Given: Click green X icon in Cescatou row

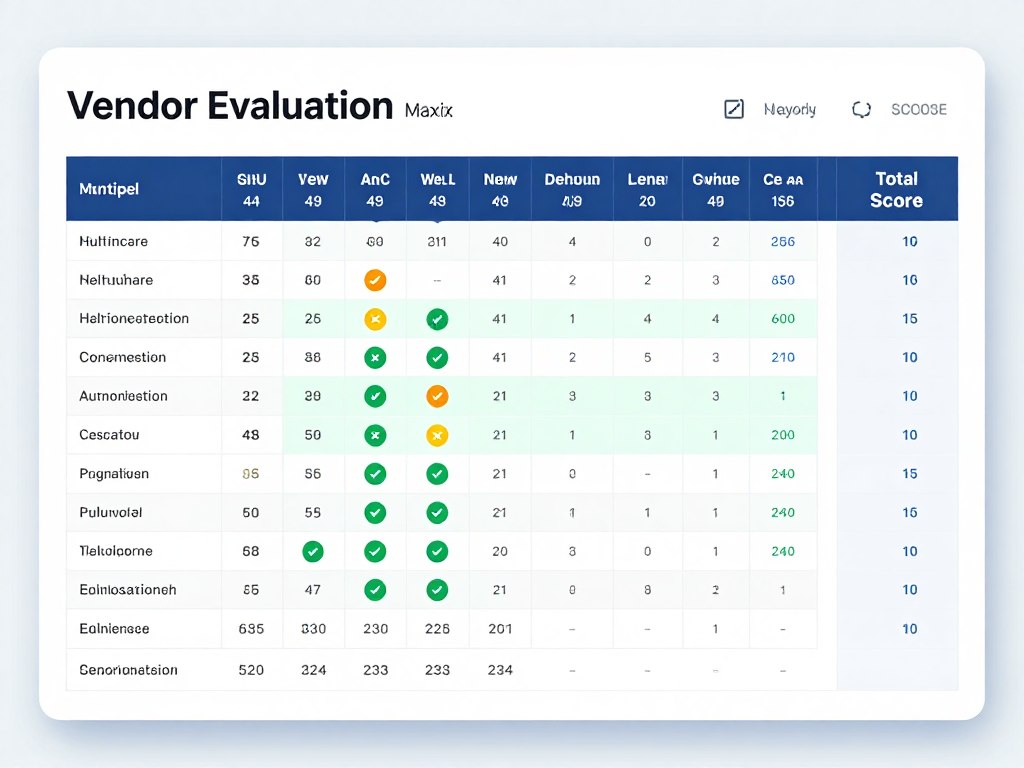Looking at the screenshot, I should click(x=375, y=436).
